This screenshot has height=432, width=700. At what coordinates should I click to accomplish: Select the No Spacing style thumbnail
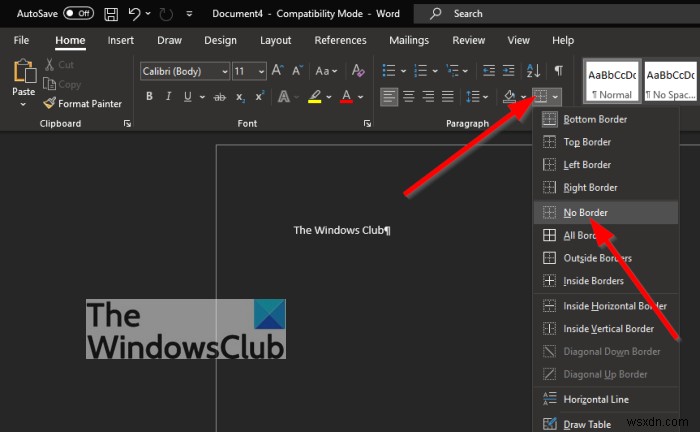click(x=671, y=82)
